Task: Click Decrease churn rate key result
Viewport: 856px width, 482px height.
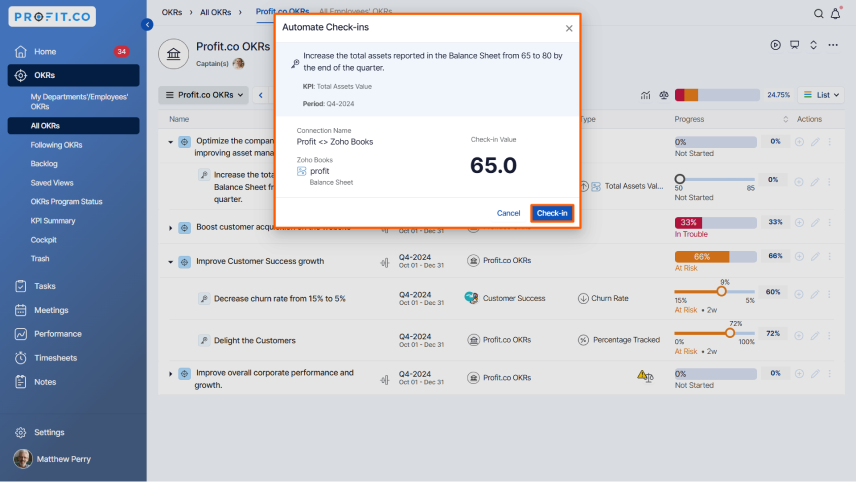Action: click(x=280, y=299)
